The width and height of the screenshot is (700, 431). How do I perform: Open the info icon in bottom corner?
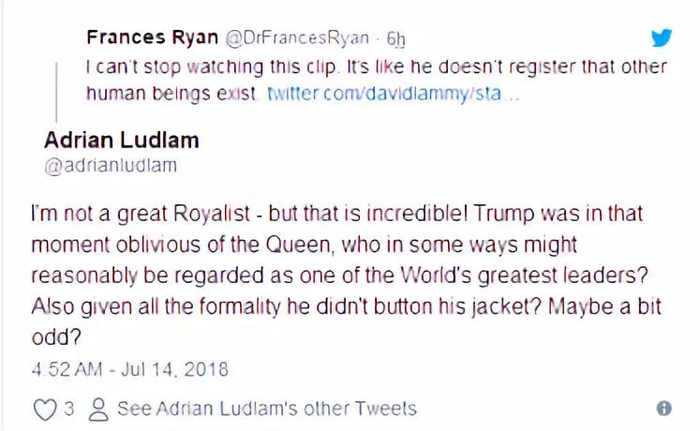(663, 408)
